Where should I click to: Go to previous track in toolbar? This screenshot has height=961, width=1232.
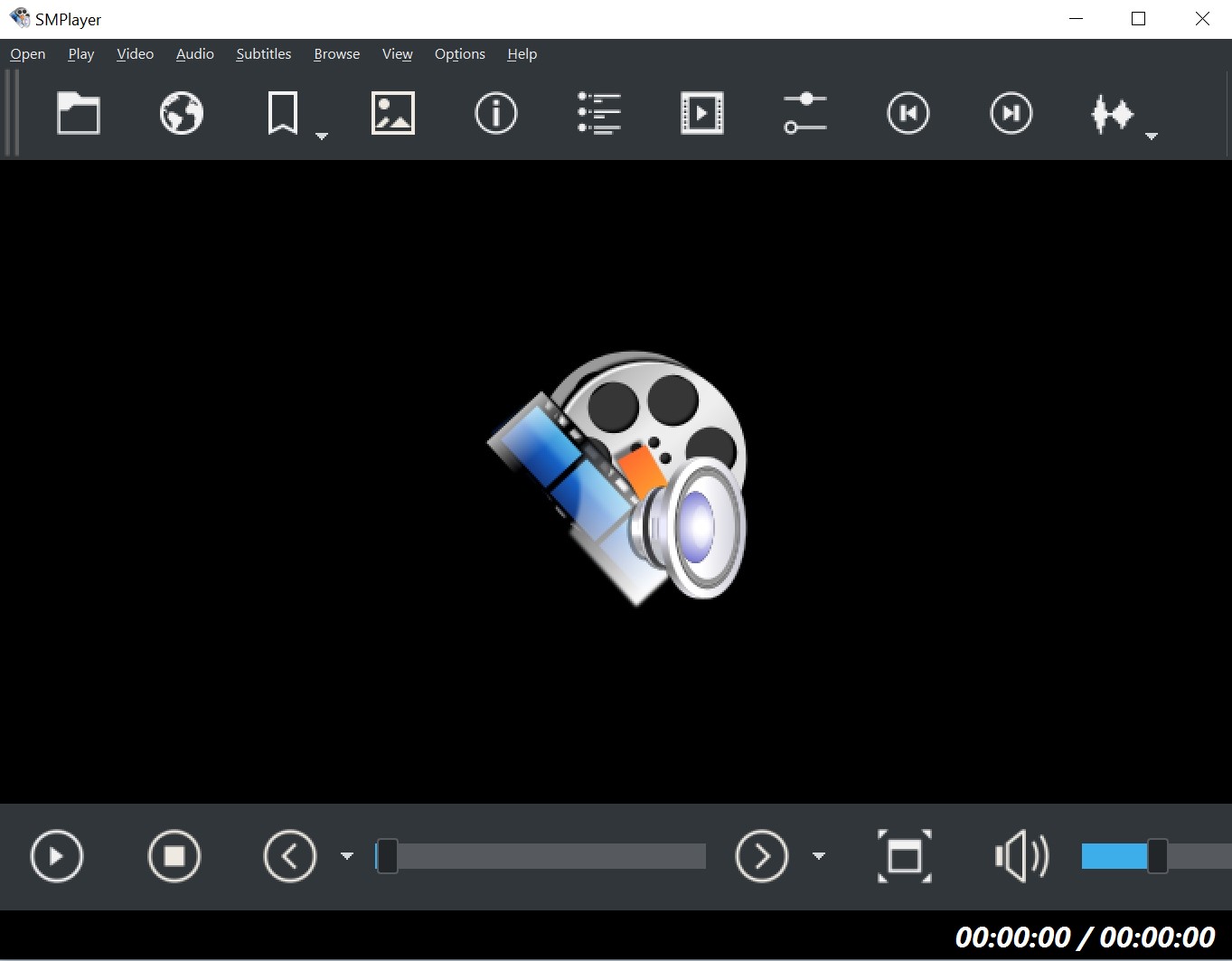tap(908, 114)
